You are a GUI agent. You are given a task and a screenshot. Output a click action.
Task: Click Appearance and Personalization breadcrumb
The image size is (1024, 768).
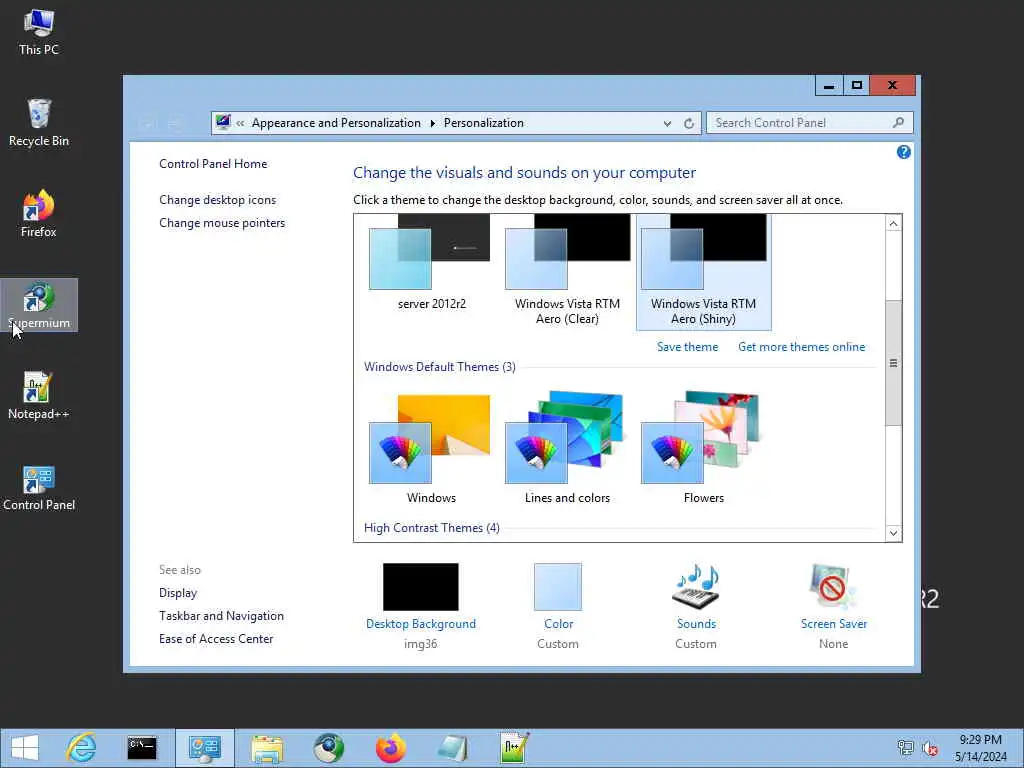click(336, 123)
